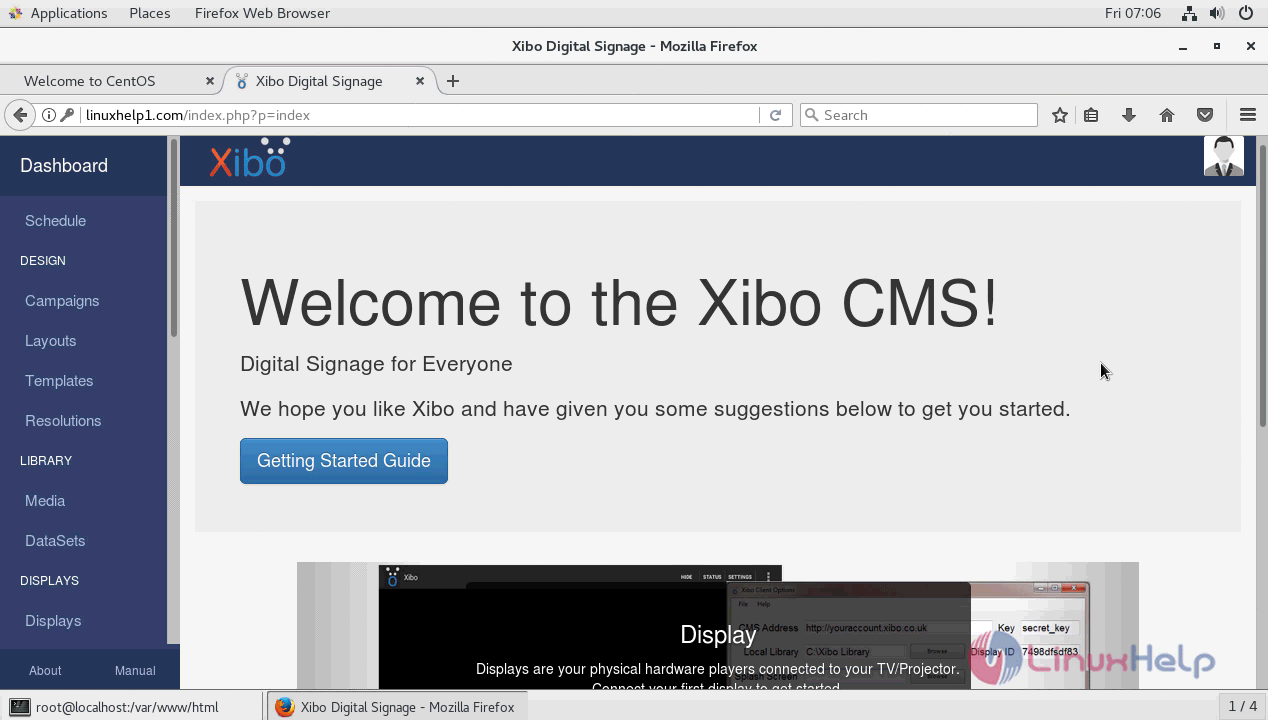Click the address bar URL field
The height and width of the screenshot is (720, 1268).
tap(420, 115)
